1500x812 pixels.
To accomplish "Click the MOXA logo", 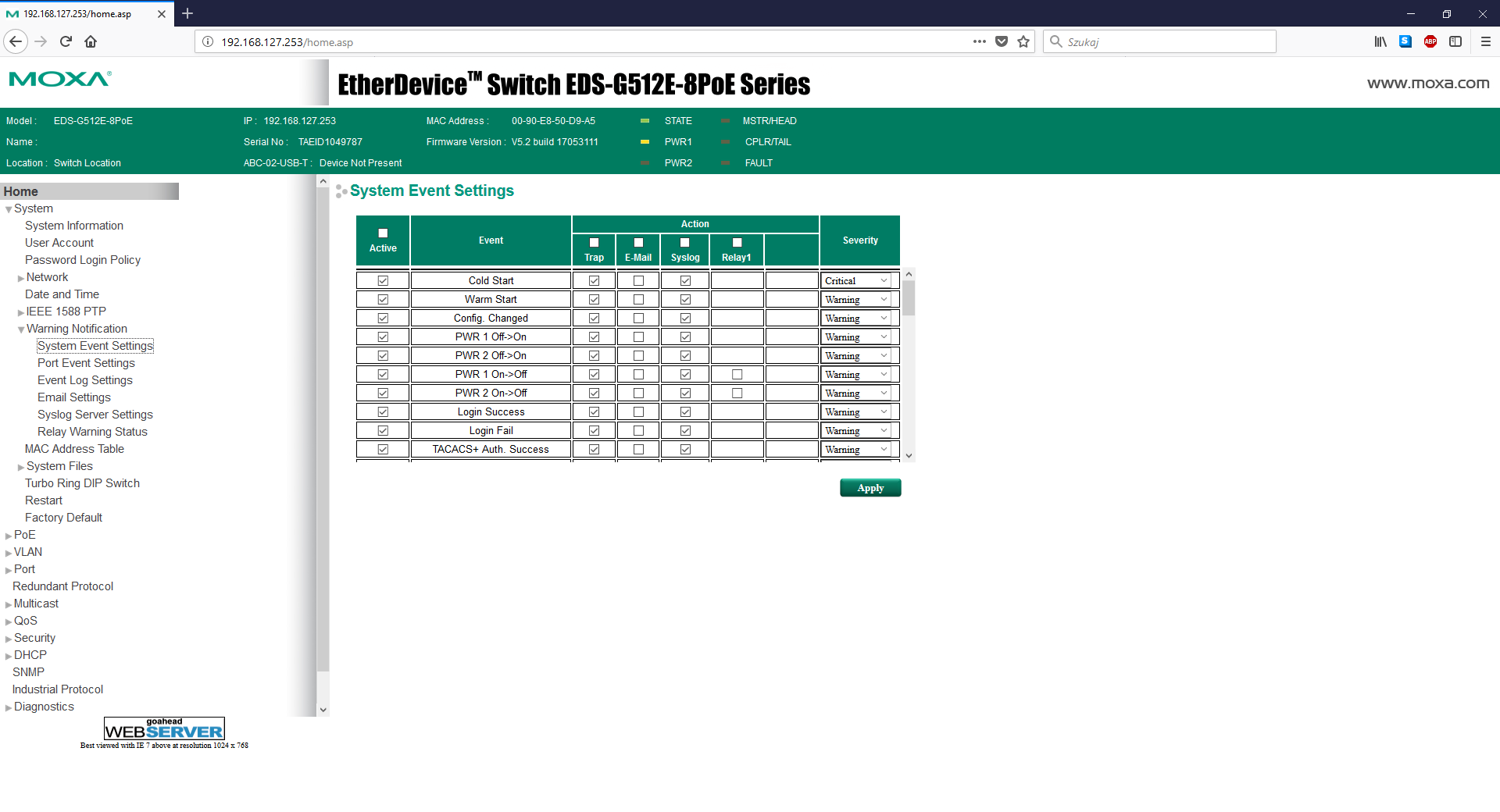I will [x=60, y=79].
